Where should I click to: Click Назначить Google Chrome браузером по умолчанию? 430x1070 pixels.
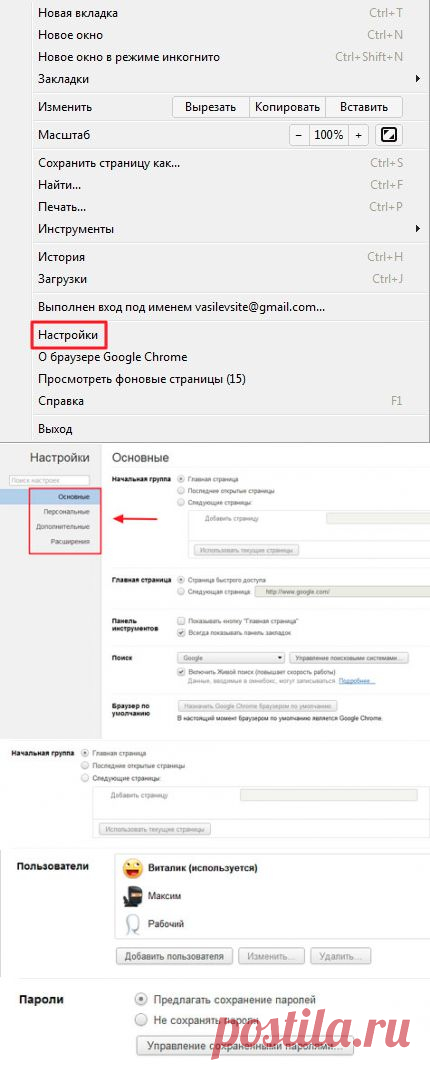point(257,706)
